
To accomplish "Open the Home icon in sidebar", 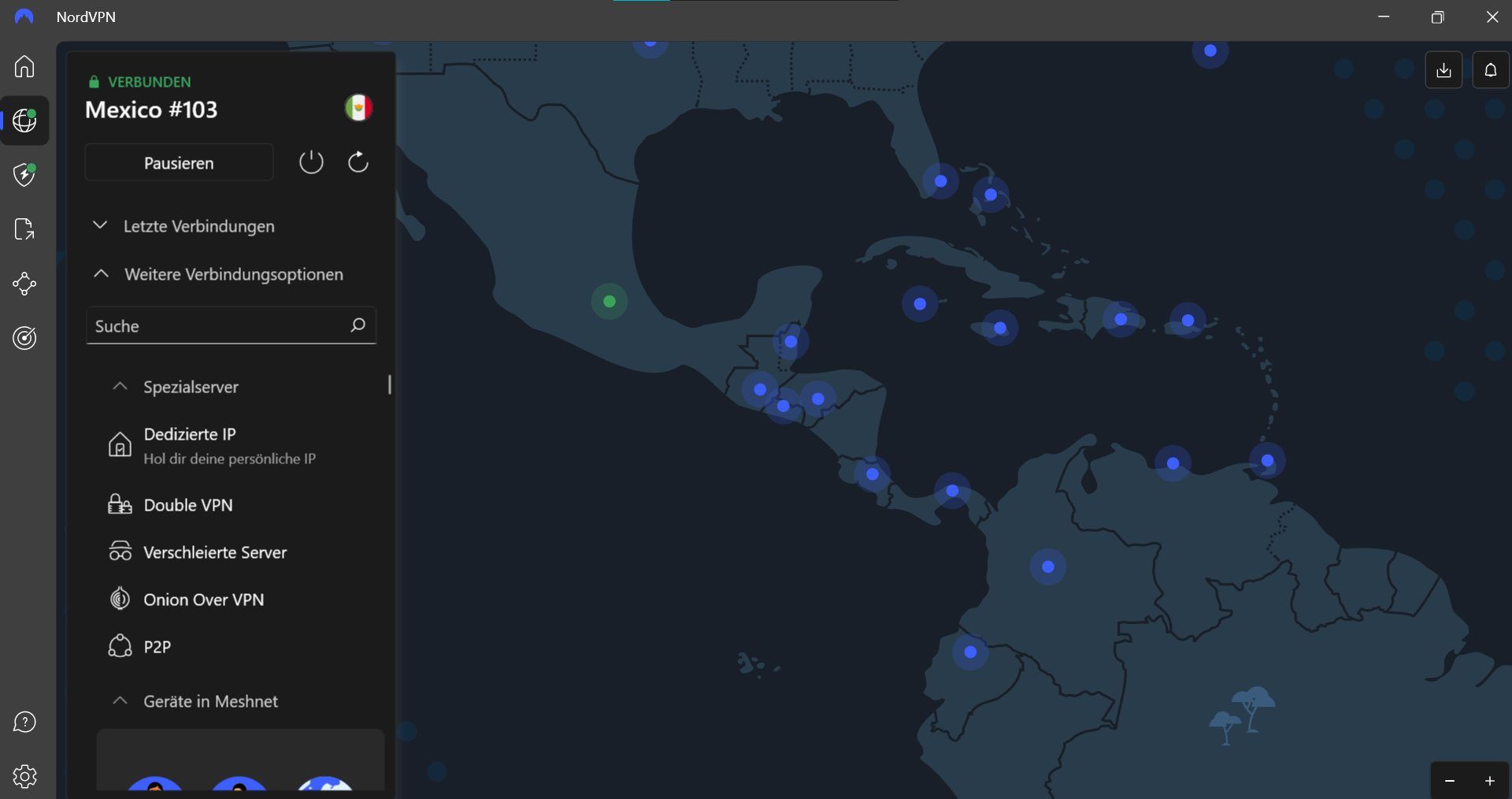I will click(x=24, y=66).
